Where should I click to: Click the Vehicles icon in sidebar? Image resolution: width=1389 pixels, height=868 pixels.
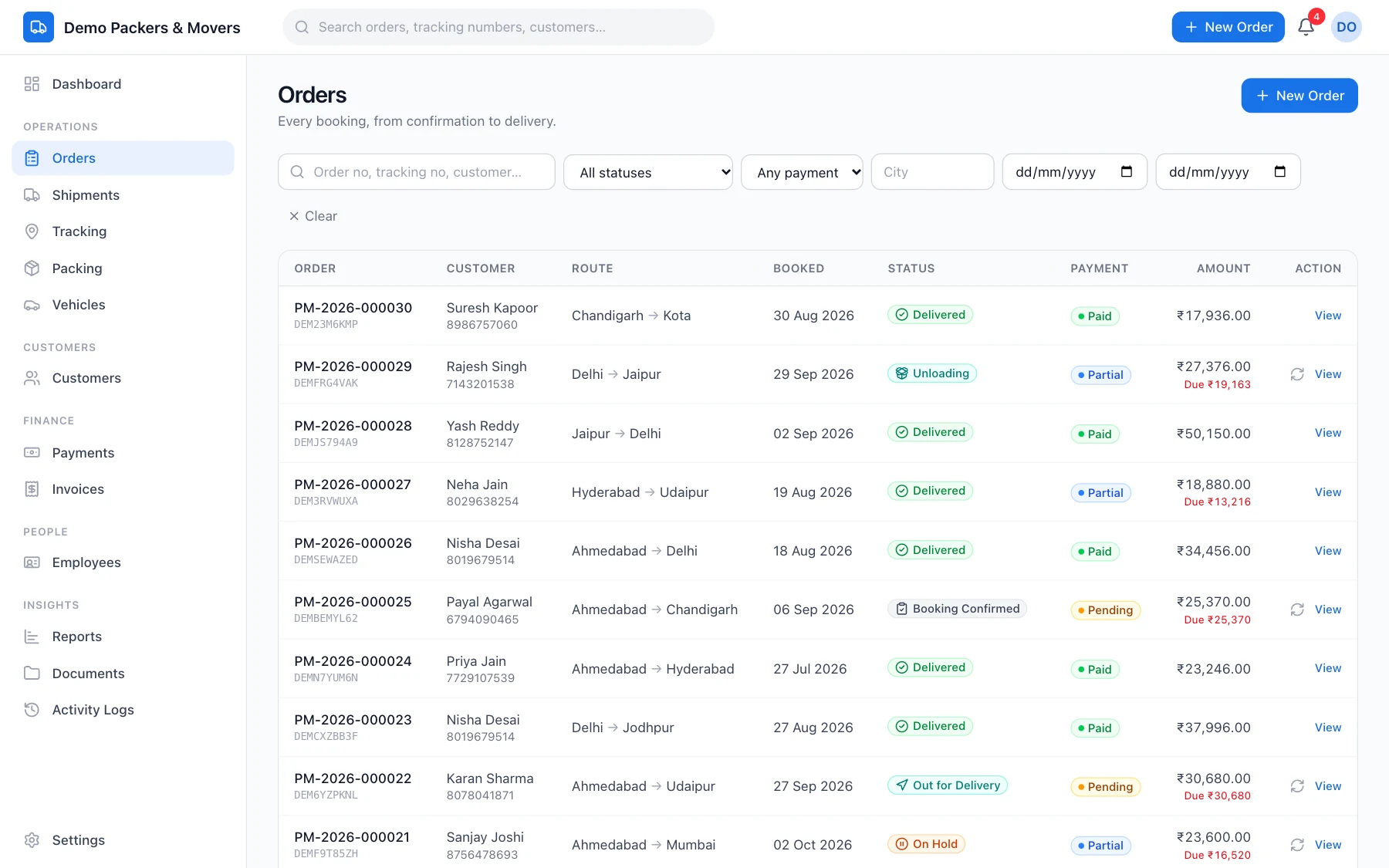tap(32, 305)
